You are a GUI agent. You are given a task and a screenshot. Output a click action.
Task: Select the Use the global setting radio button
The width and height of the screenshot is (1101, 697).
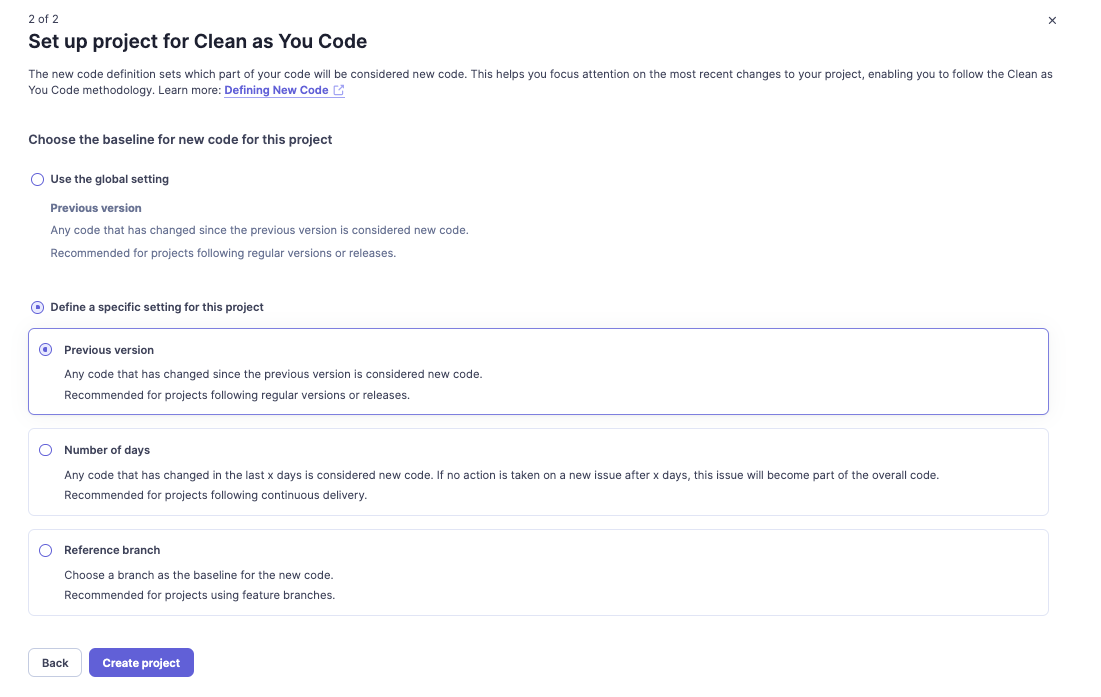(x=38, y=179)
